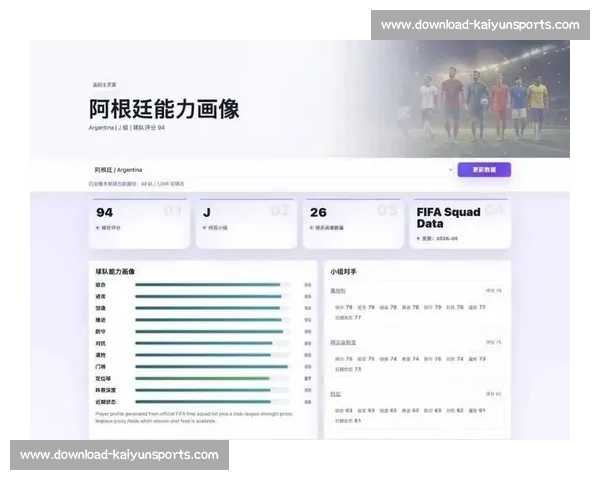The width and height of the screenshot is (600, 480).
Task: Click the squad count line below the selector
Action: tap(137, 184)
